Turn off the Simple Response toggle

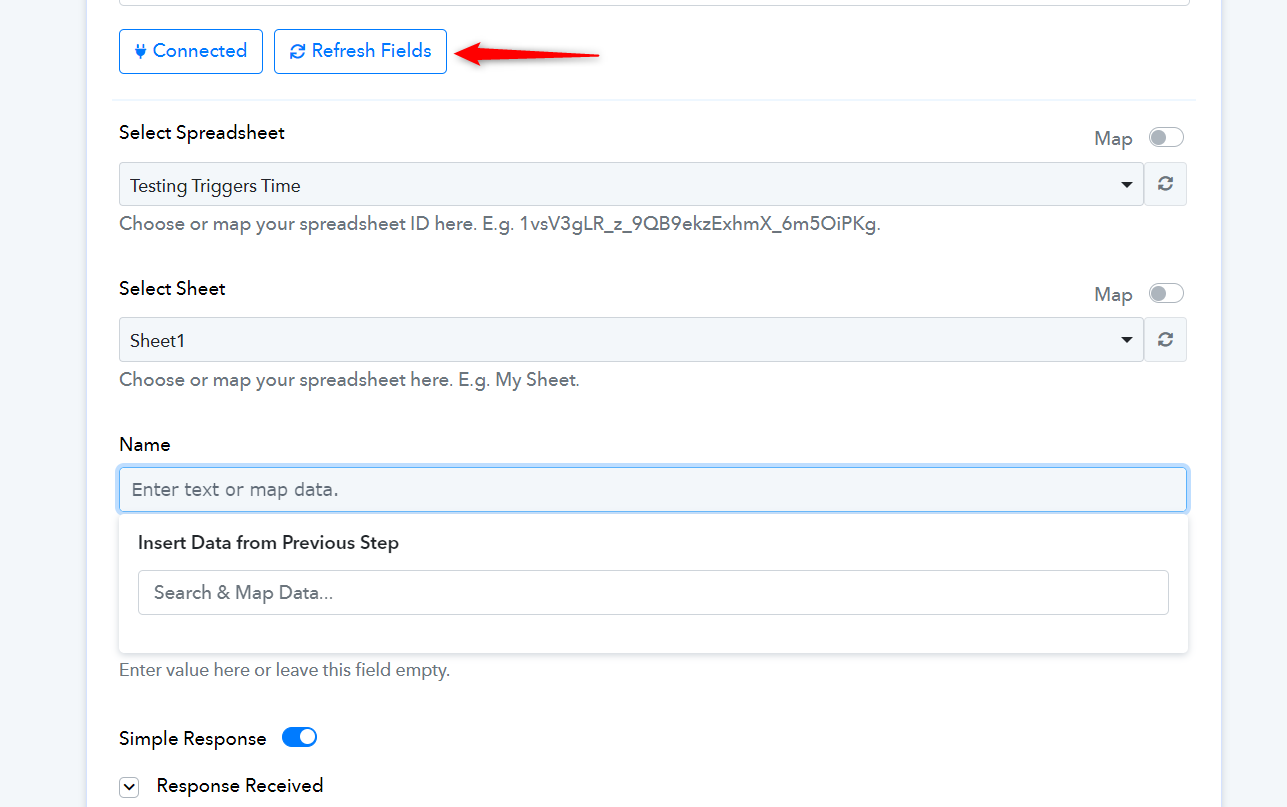point(299,737)
